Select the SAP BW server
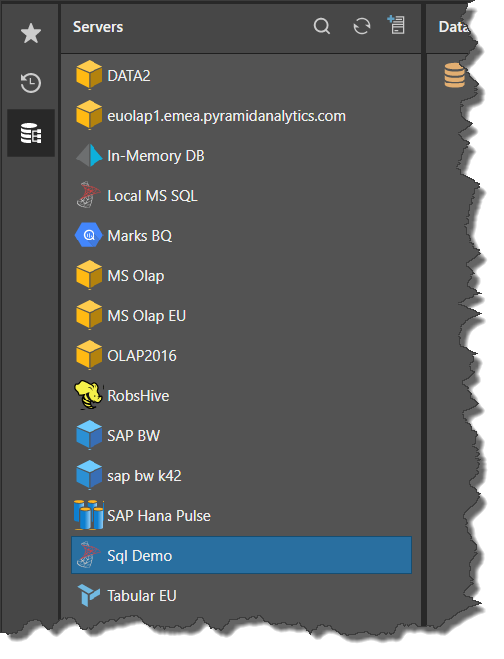 (241, 435)
